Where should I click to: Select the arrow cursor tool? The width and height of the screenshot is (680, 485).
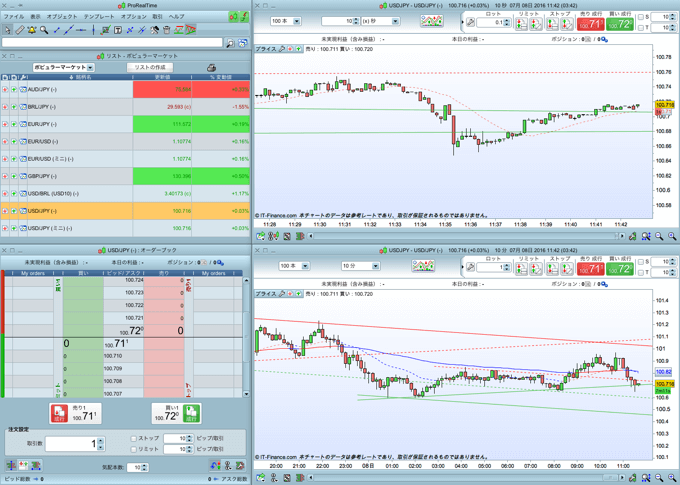click(x=7, y=30)
